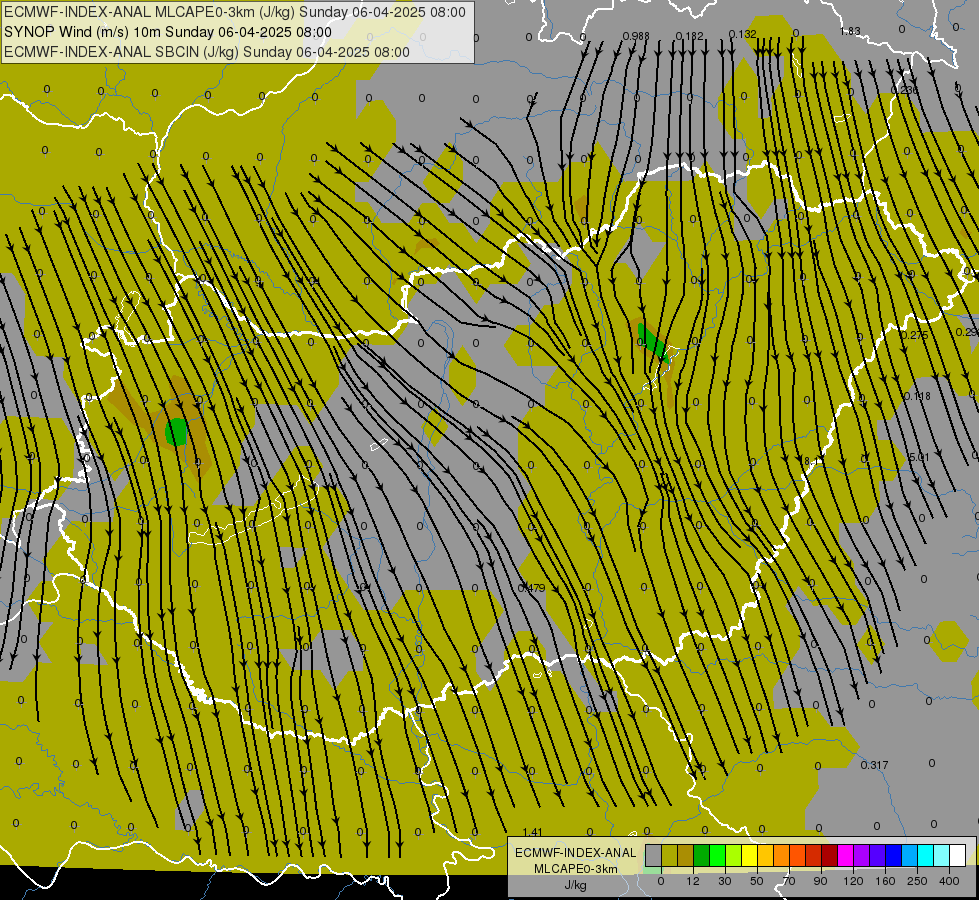979x900 pixels.
Task: Select the dark green legend swatch
Action: (702, 855)
